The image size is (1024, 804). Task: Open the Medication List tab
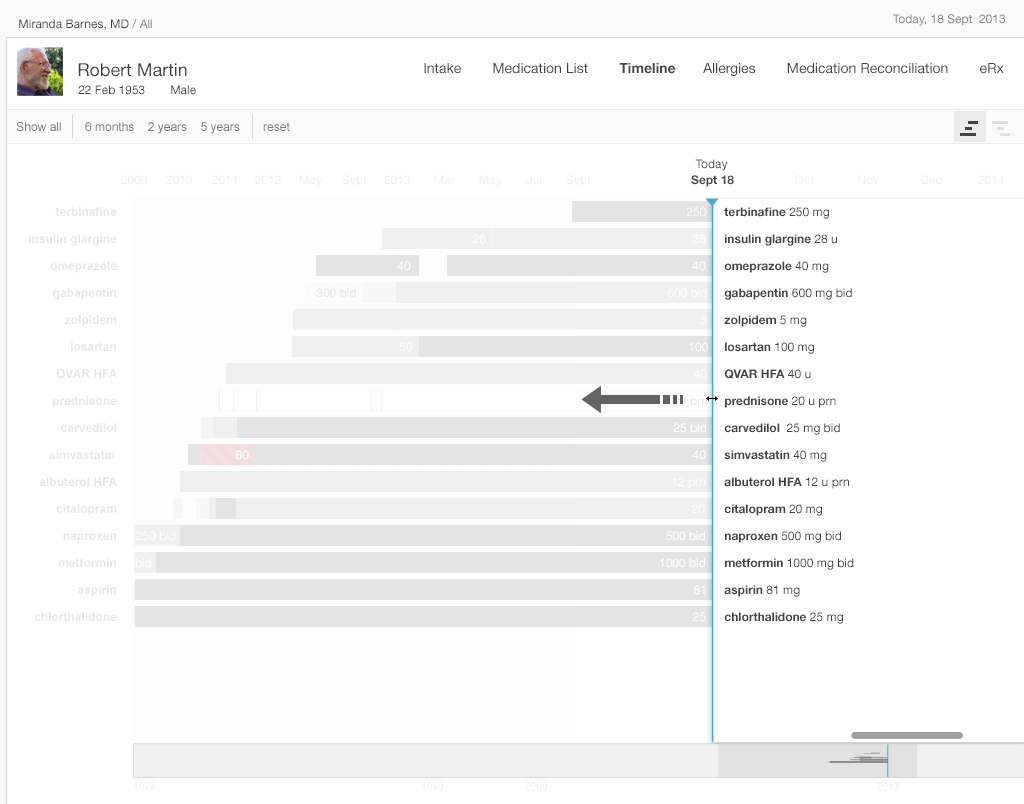click(x=540, y=69)
